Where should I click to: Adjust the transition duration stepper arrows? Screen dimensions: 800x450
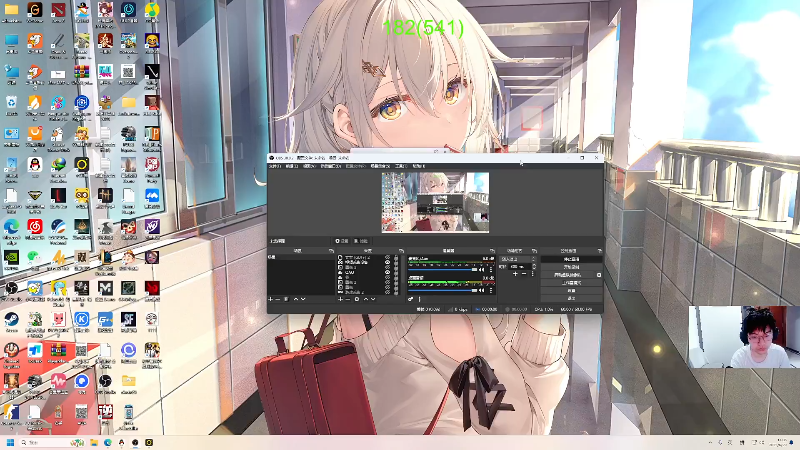(534, 267)
